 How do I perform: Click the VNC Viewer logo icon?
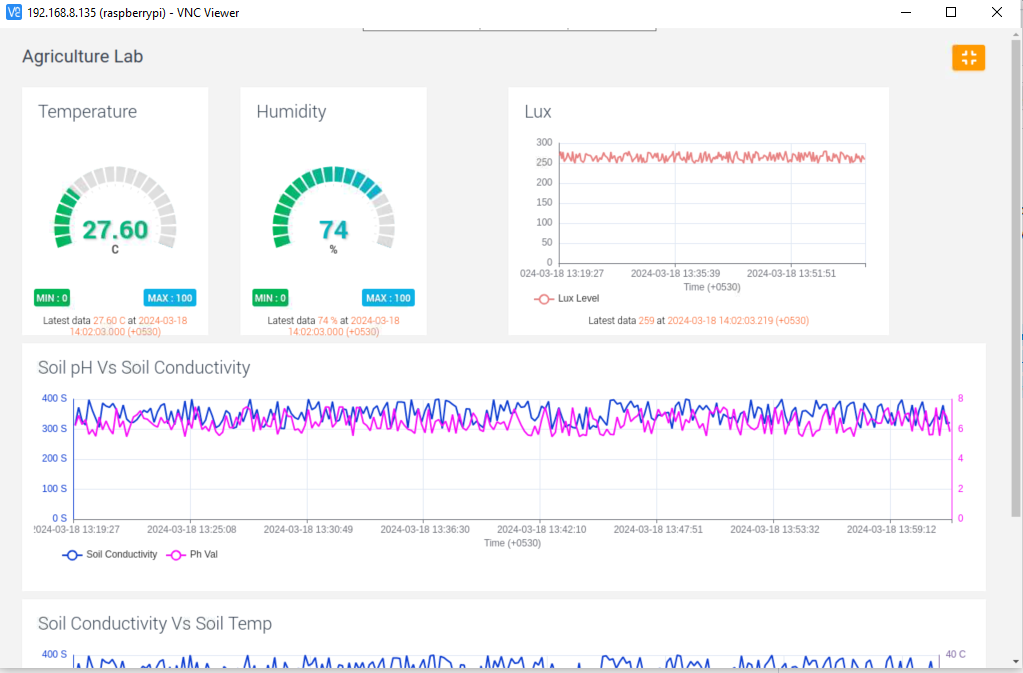pos(13,12)
